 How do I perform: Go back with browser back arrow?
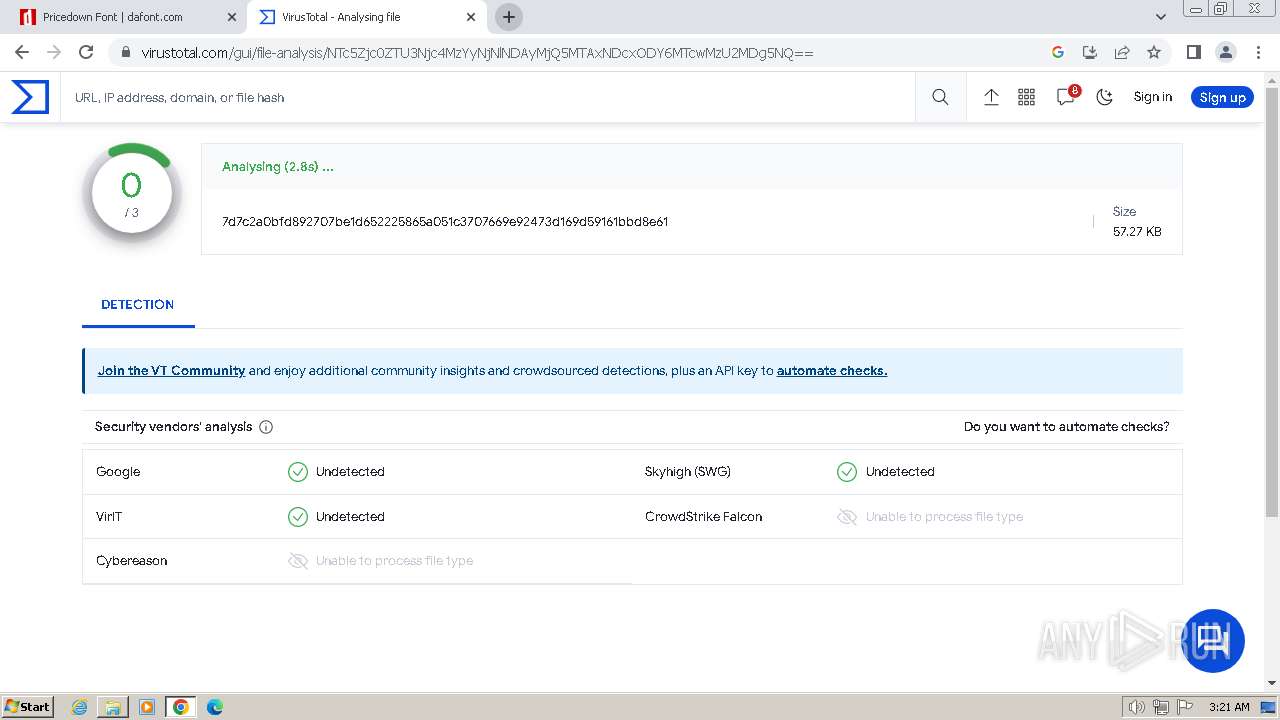tap(22, 52)
